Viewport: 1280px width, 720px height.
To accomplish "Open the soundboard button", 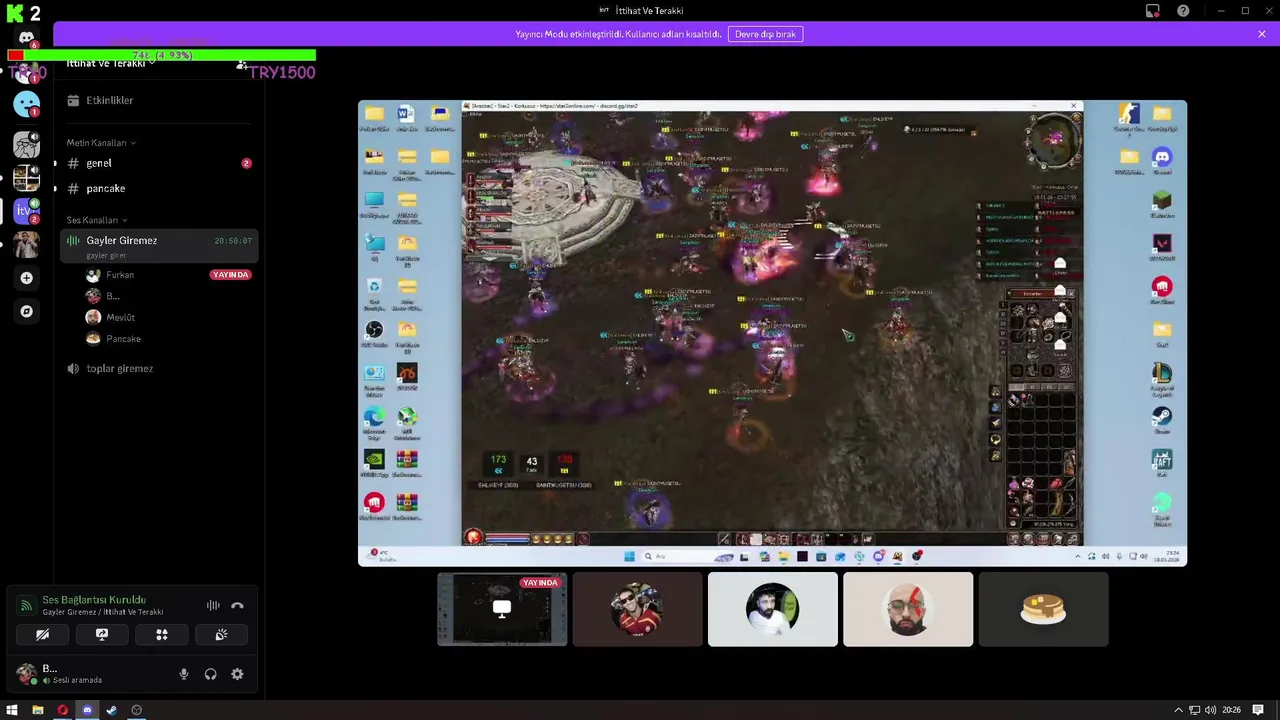I will (x=222, y=634).
